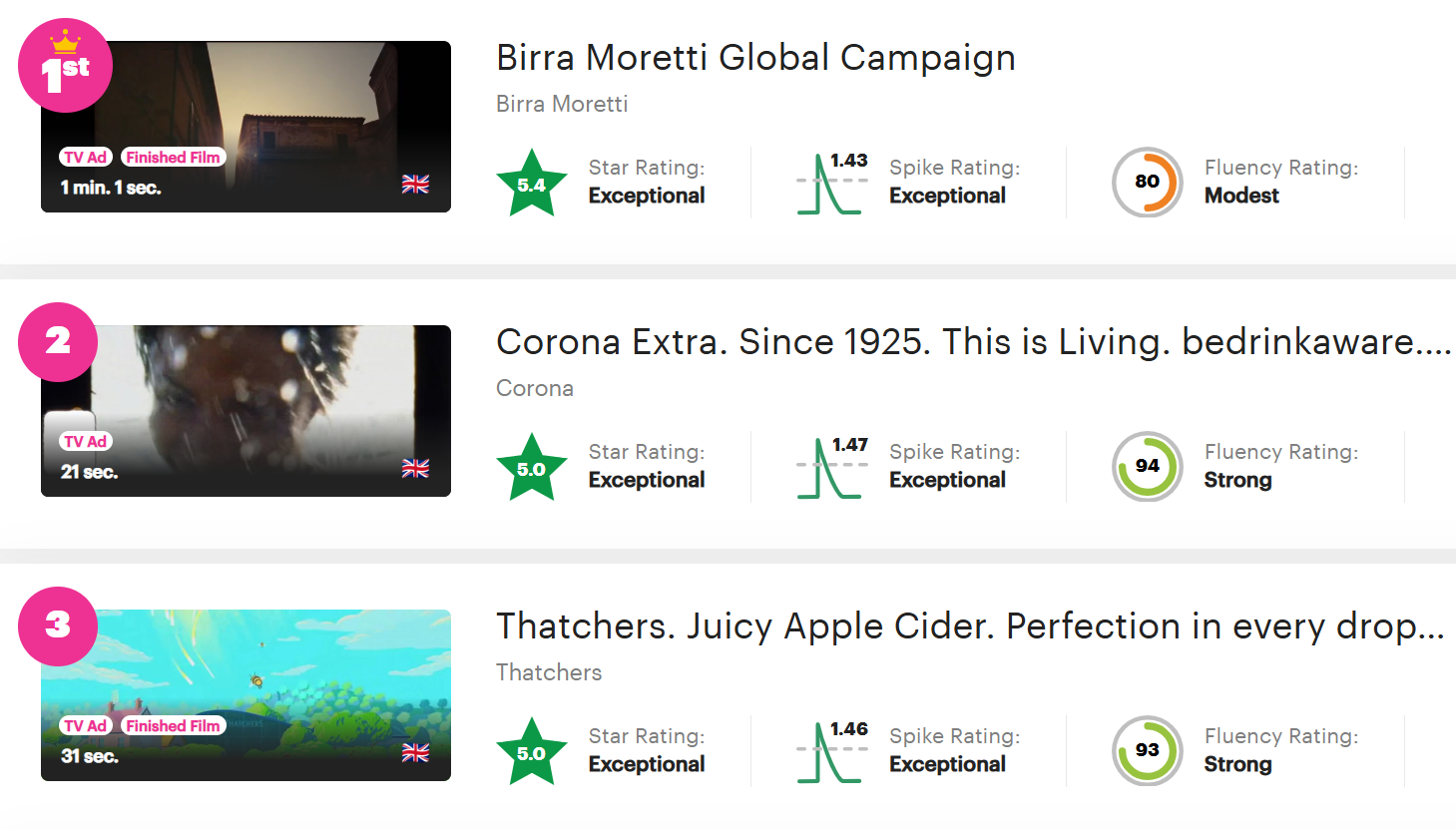Click the 1.43 spike rating graph icon

[x=832, y=183]
